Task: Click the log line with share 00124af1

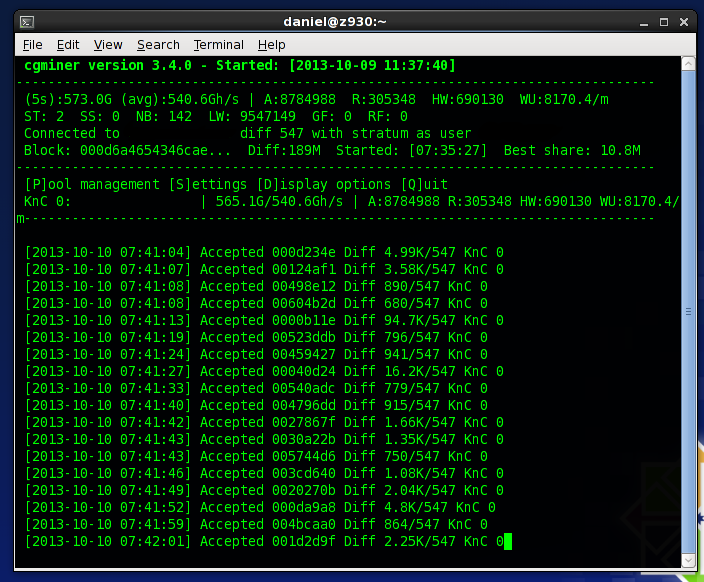Action: pyautogui.click(x=264, y=269)
